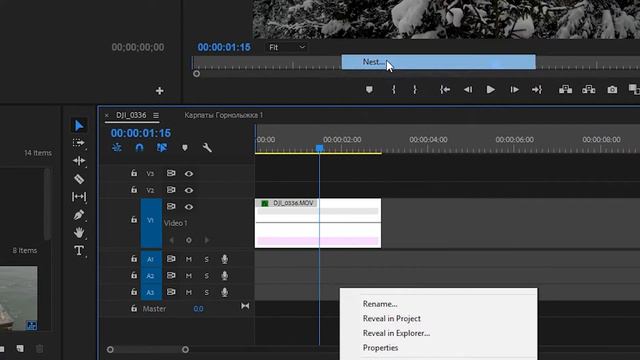
Task: Toggle V2 track lock
Action: 134,190
